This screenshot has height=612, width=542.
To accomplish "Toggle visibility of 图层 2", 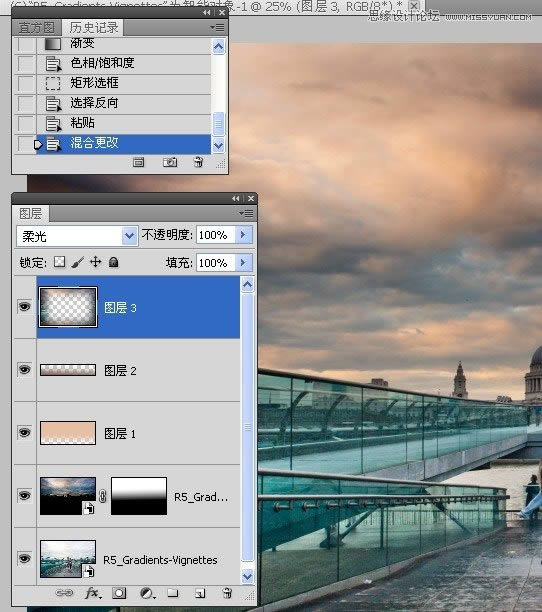I will [24, 370].
